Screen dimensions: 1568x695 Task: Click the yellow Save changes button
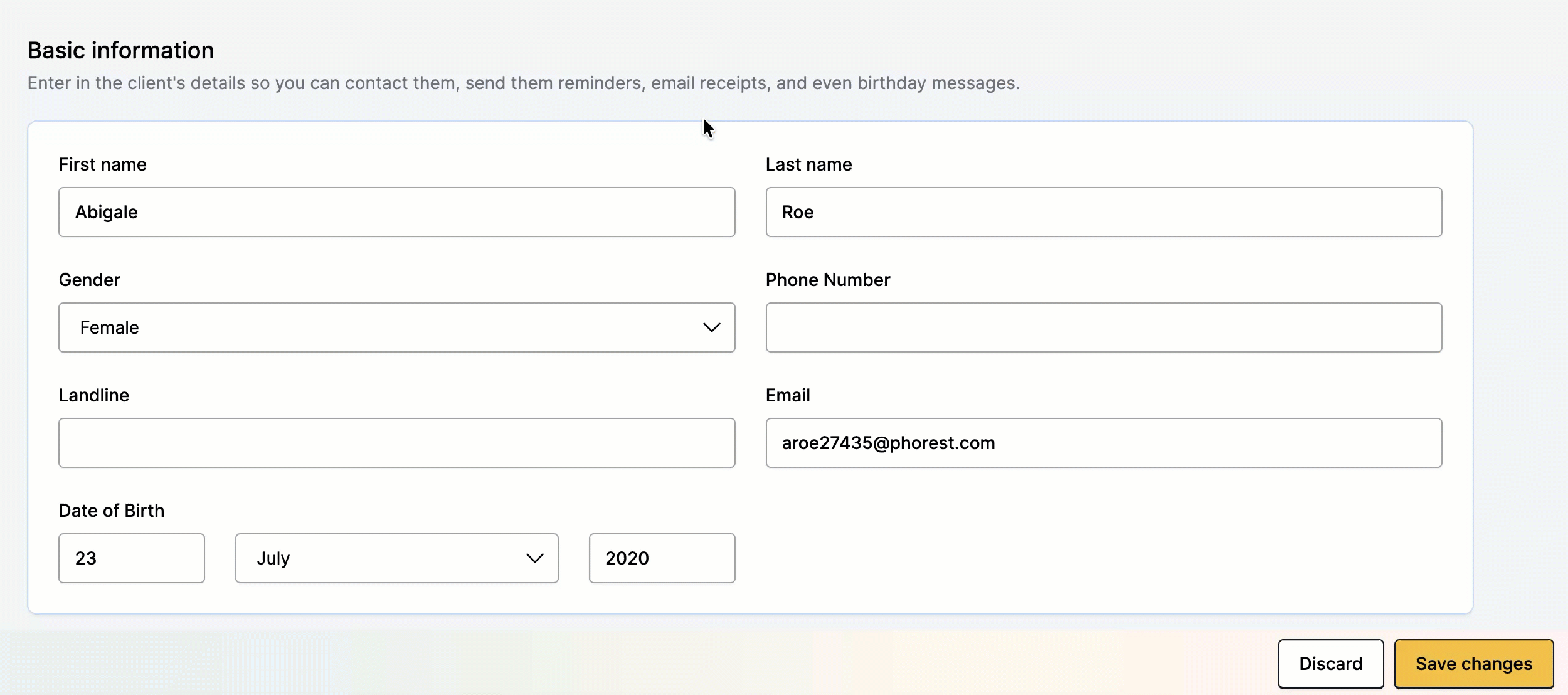coord(1473,664)
